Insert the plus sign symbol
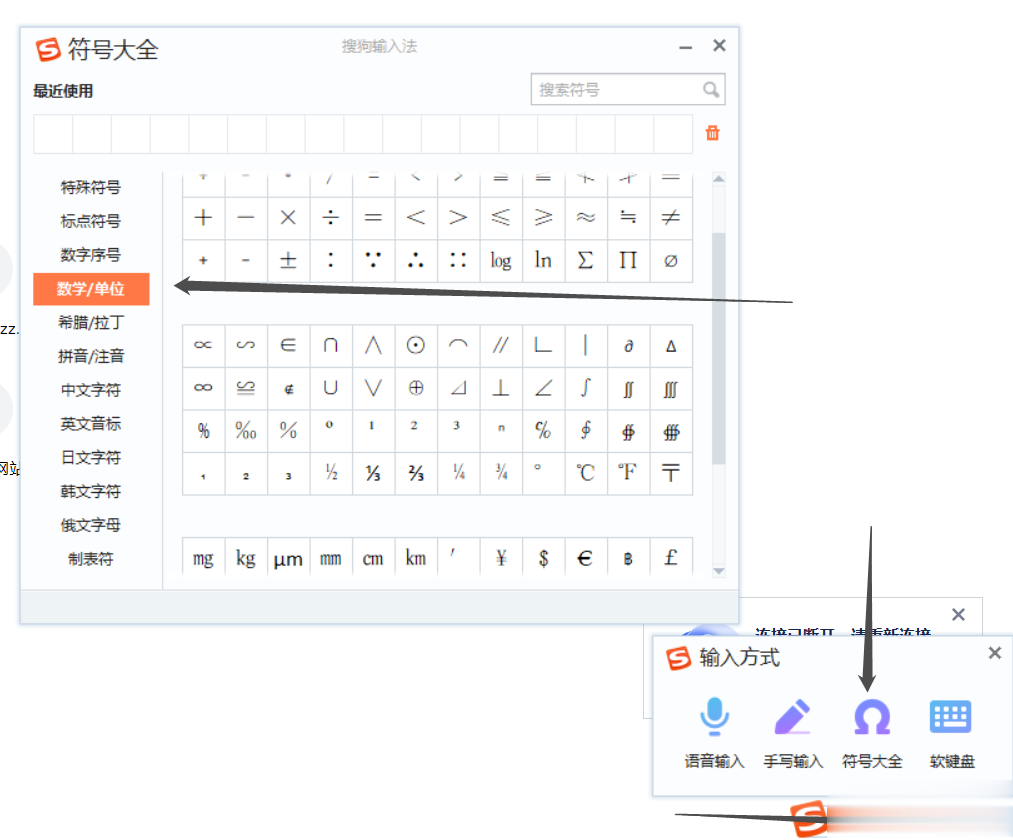This screenshot has width=1013, height=840. pos(204,218)
